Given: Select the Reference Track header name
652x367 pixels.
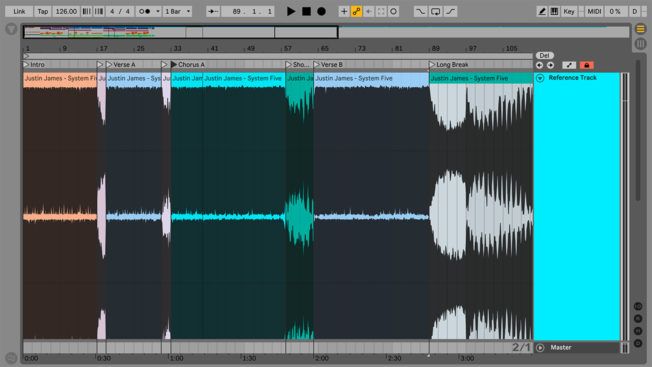Looking at the screenshot, I should [x=573, y=78].
